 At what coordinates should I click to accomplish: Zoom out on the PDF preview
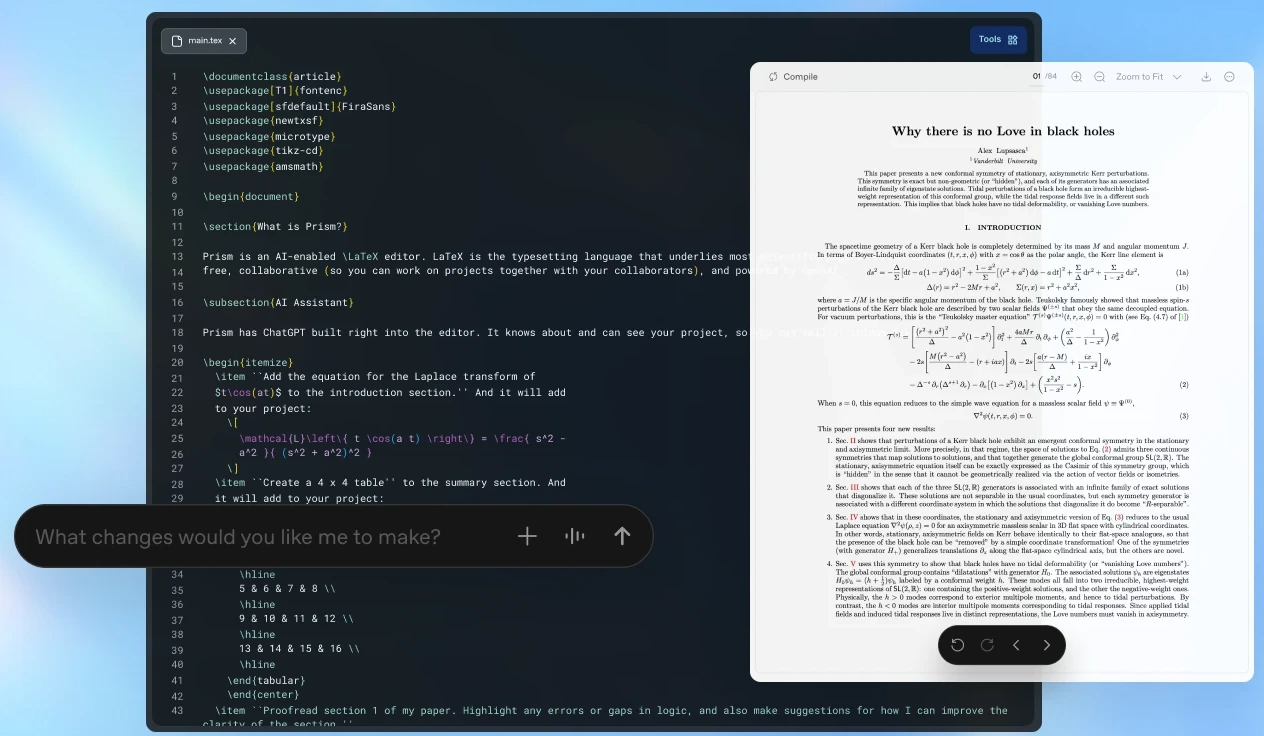click(1101, 76)
